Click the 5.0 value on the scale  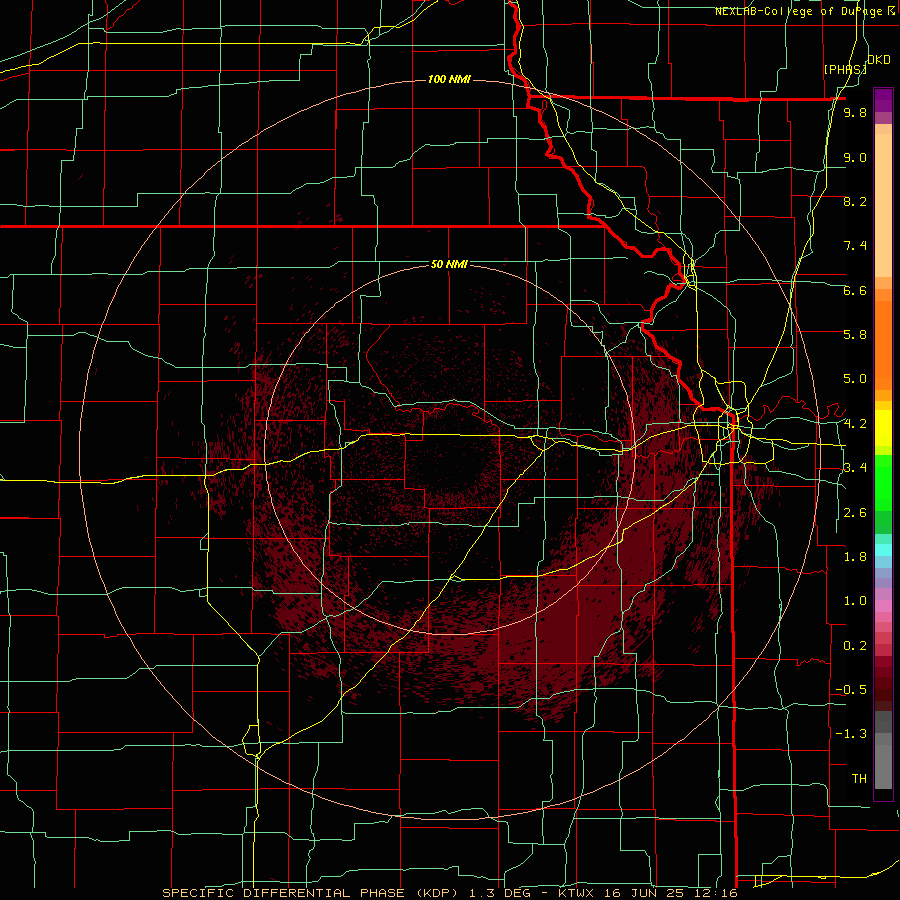(x=855, y=379)
